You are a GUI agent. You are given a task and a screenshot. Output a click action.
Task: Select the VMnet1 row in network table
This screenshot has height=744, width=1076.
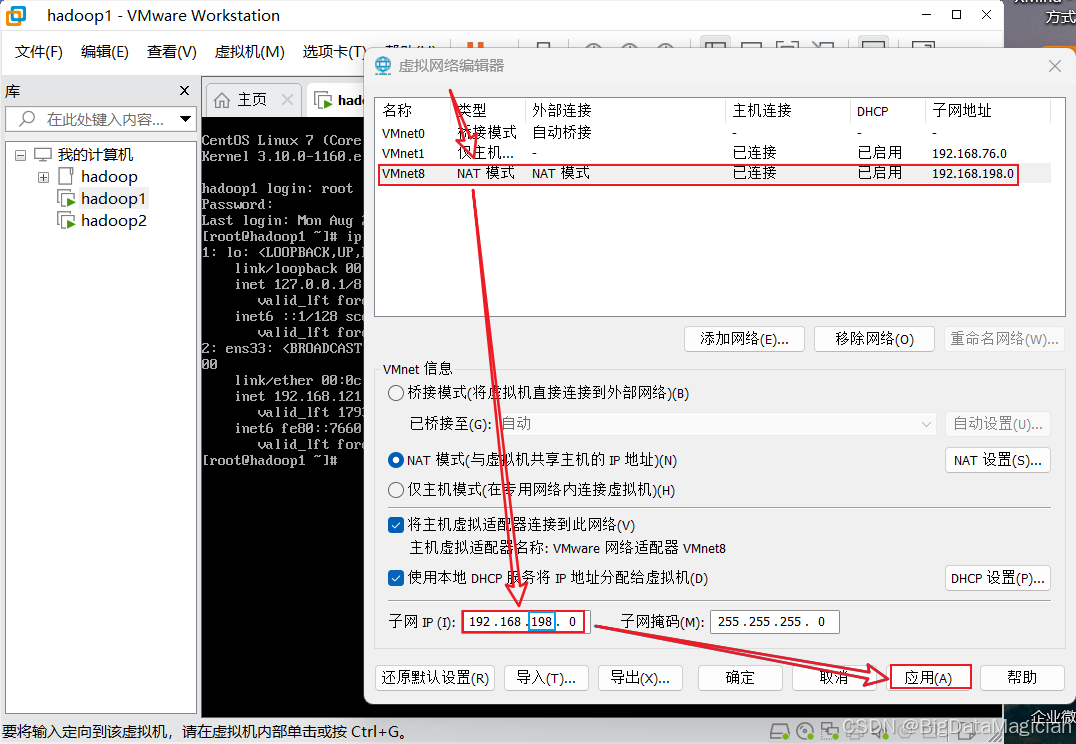coord(714,153)
